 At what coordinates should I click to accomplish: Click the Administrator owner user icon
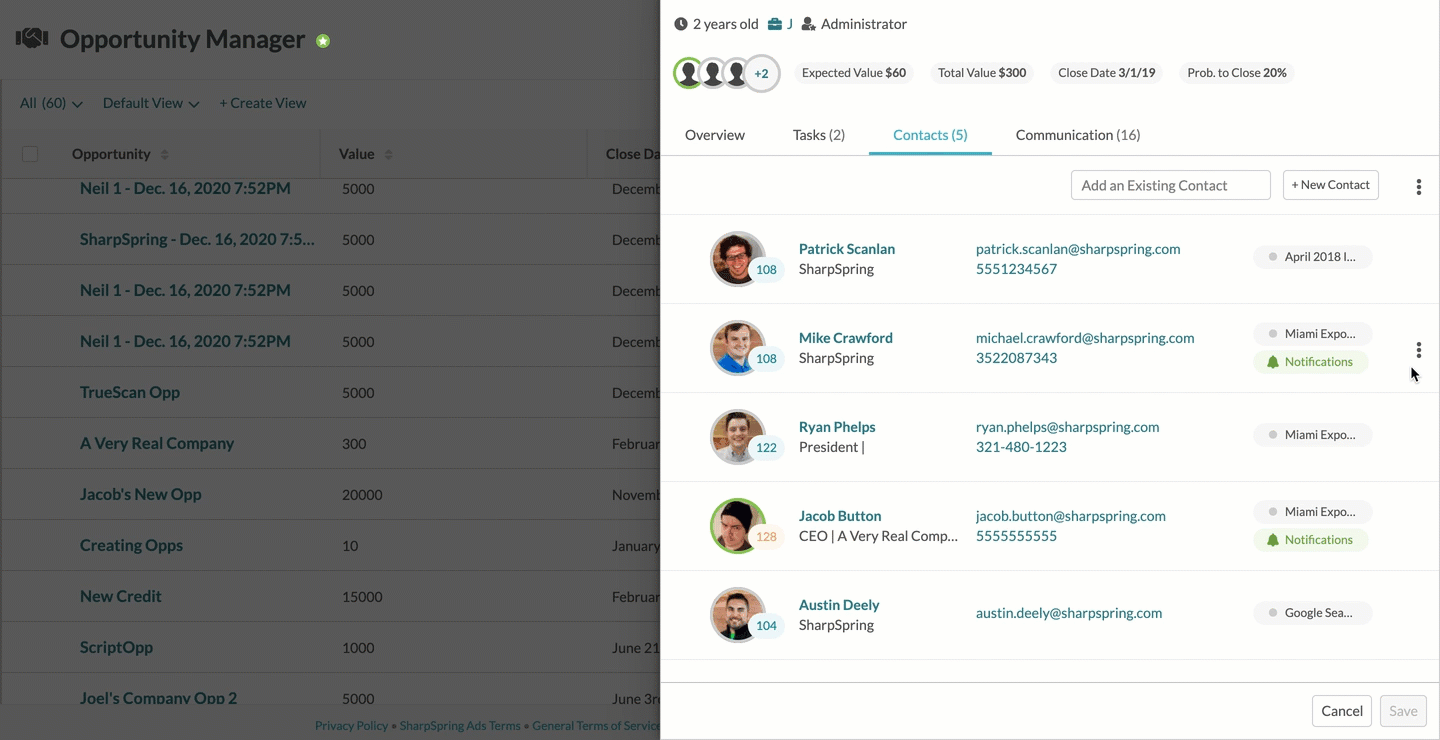pos(809,24)
